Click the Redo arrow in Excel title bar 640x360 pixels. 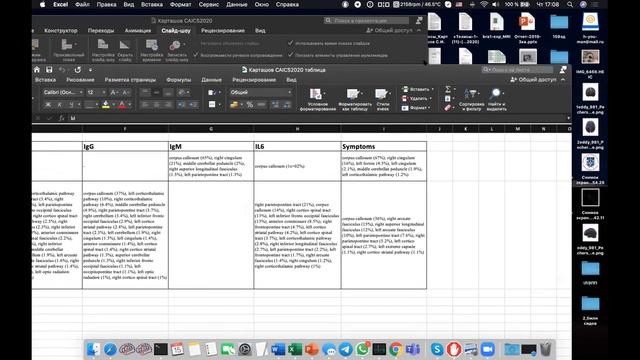[78, 70]
